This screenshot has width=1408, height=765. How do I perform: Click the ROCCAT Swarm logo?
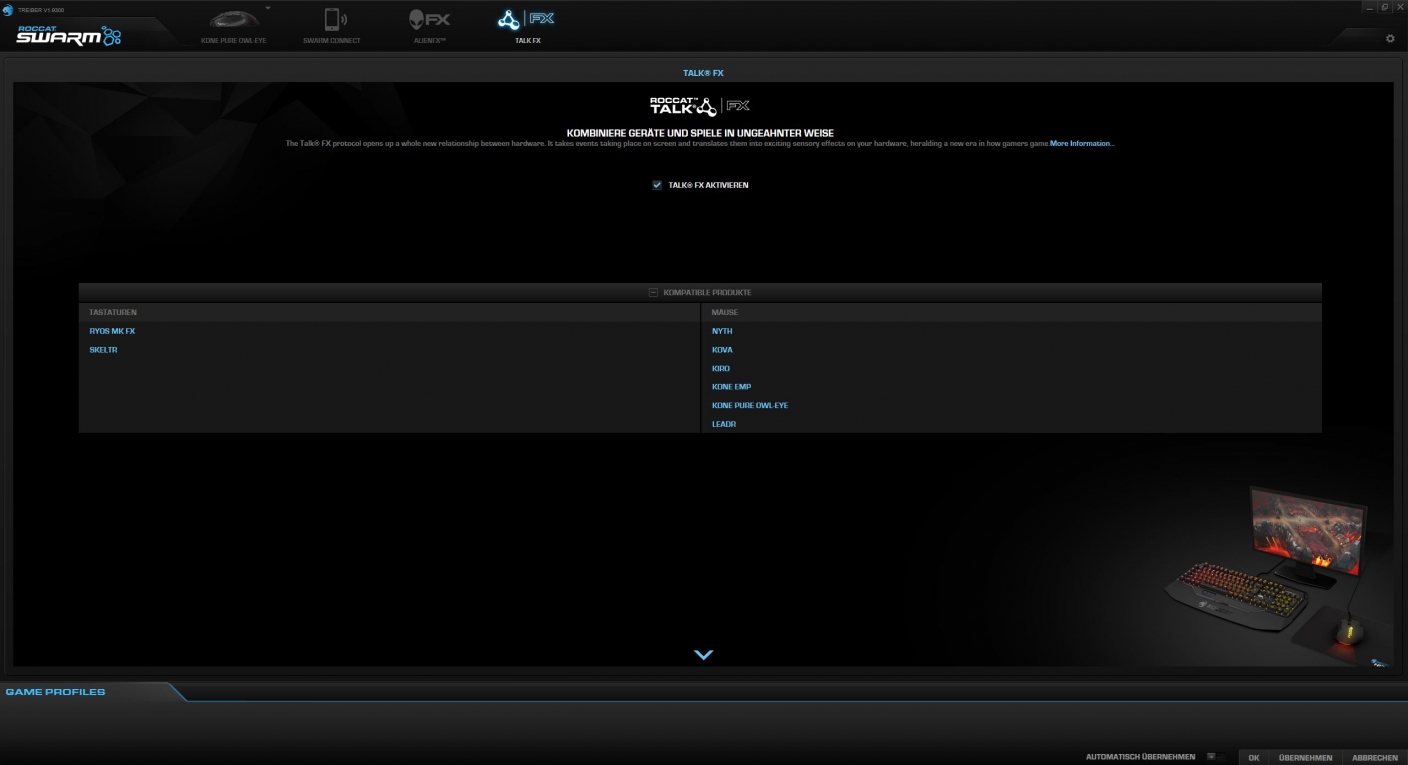click(68, 36)
